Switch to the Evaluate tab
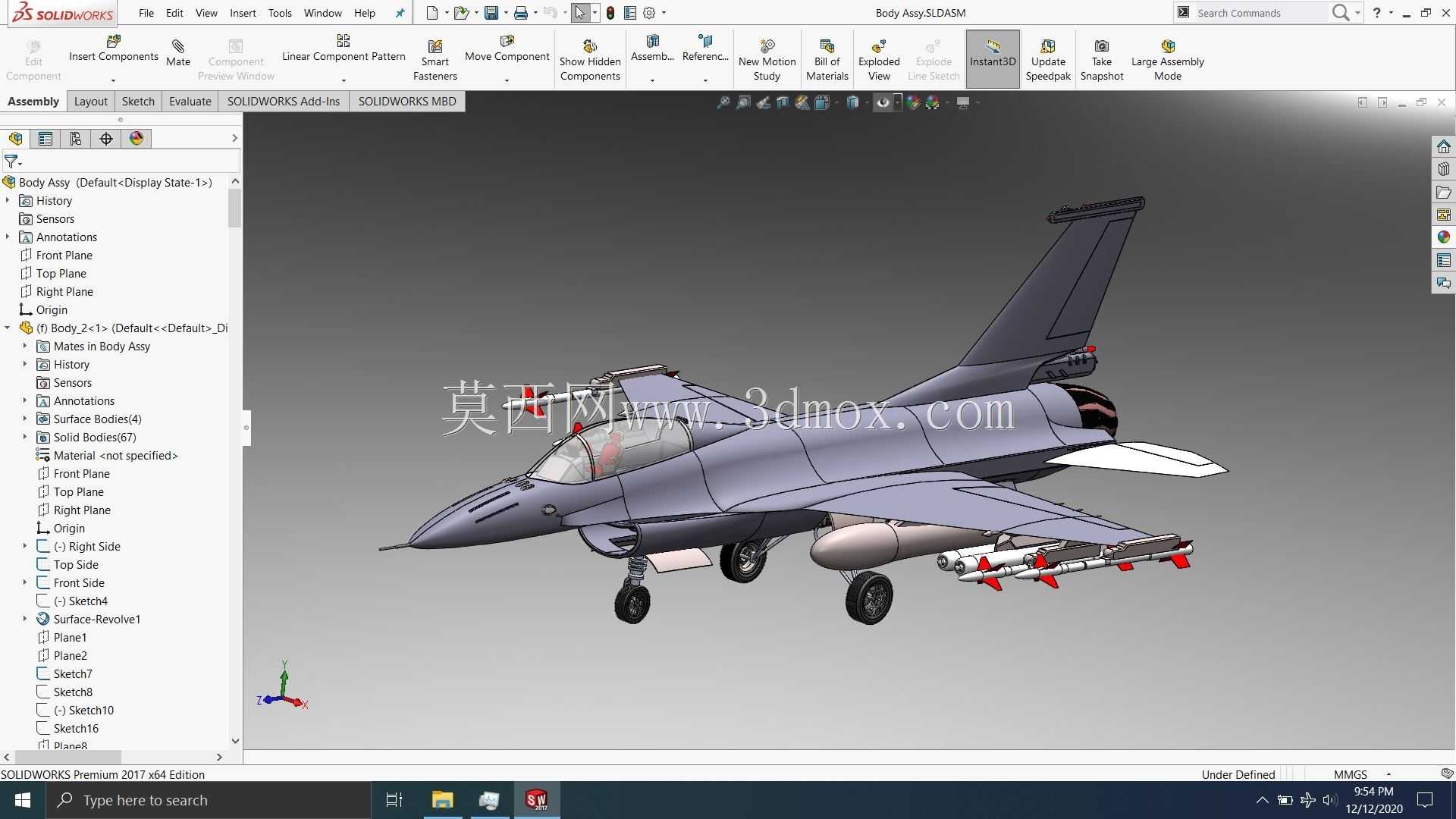The image size is (1456, 819). click(190, 101)
